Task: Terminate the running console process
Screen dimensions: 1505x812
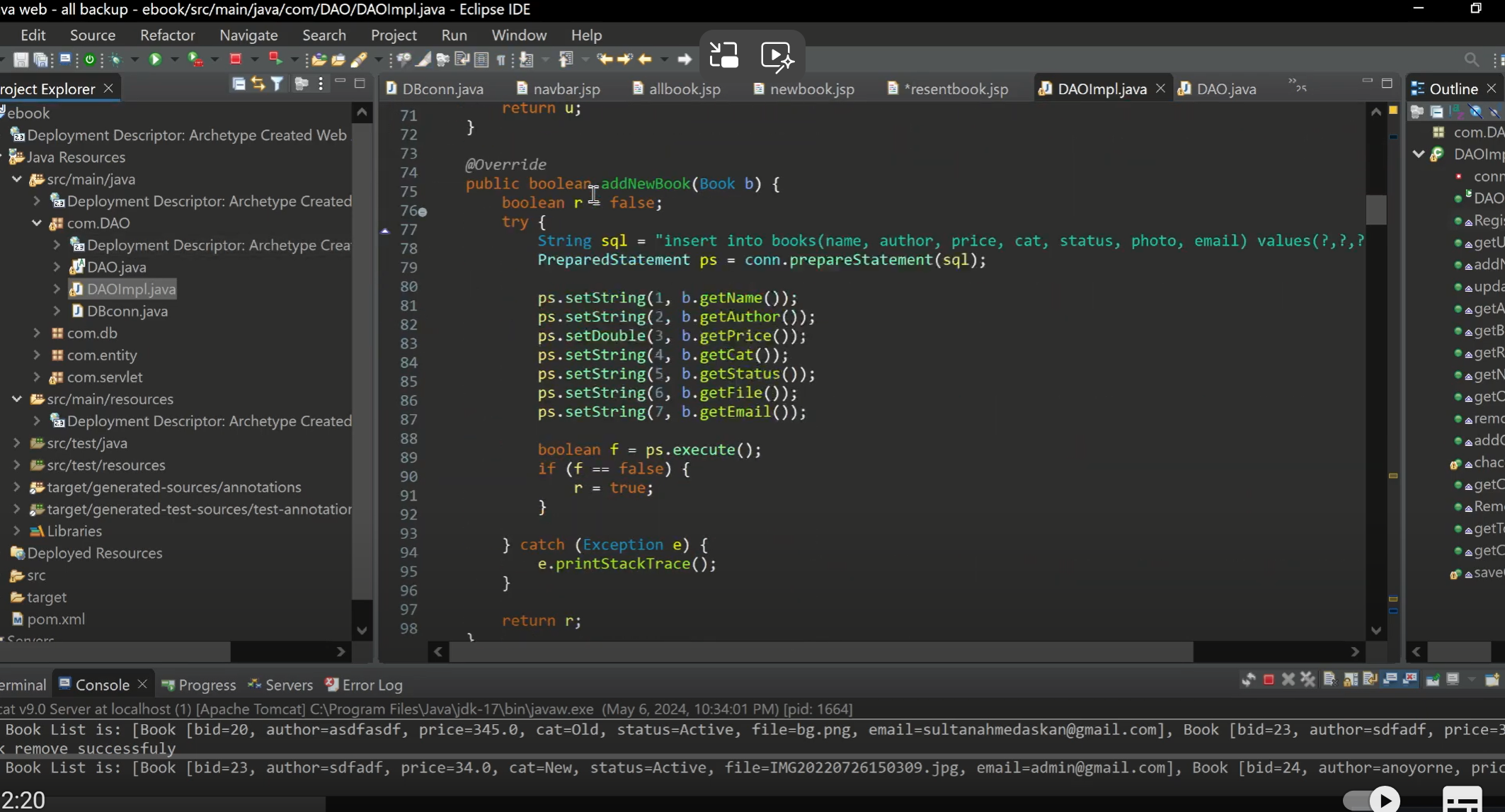Action: pyautogui.click(x=1269, y=680)
